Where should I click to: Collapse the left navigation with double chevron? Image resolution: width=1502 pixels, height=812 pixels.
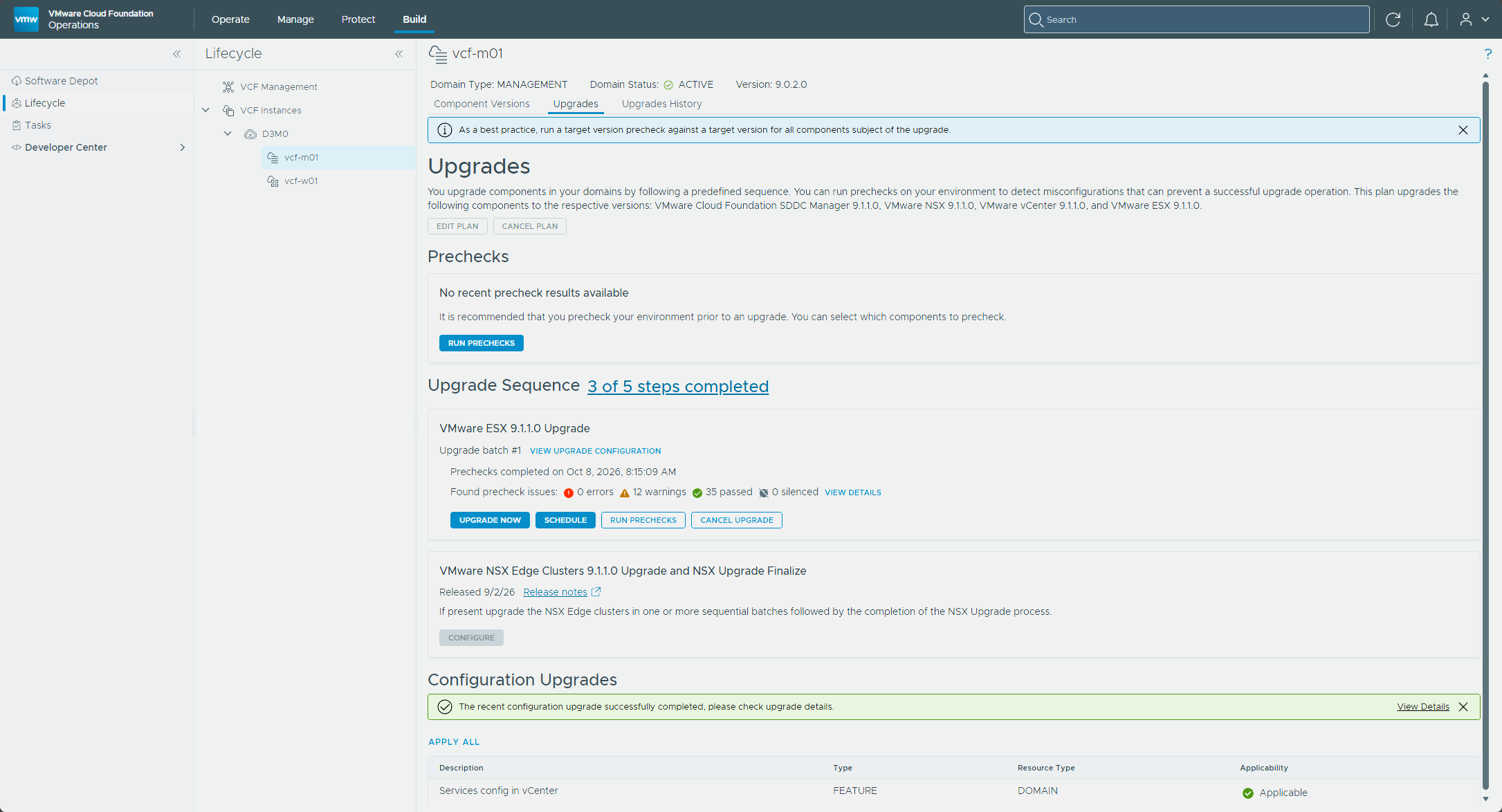(177, 54)
